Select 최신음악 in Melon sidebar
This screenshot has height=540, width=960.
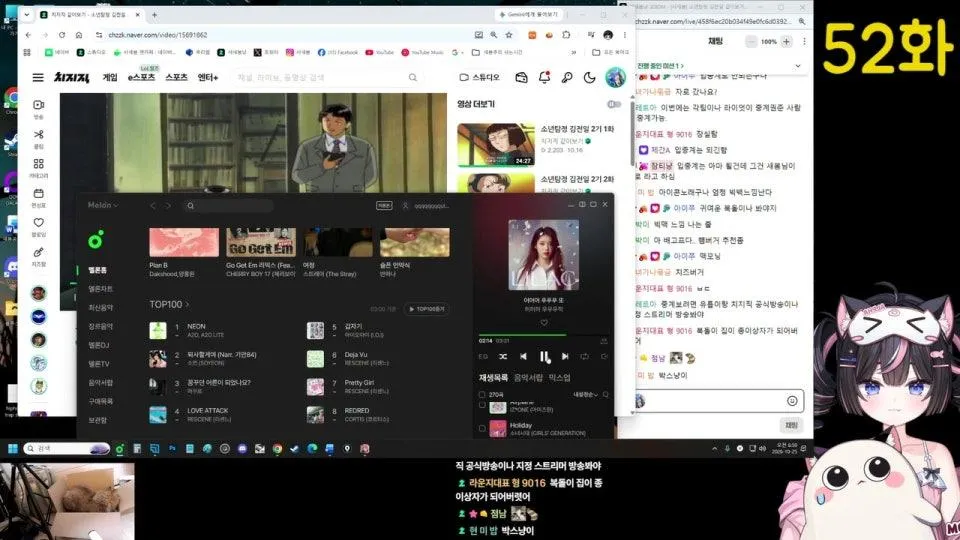pos(100,307)
